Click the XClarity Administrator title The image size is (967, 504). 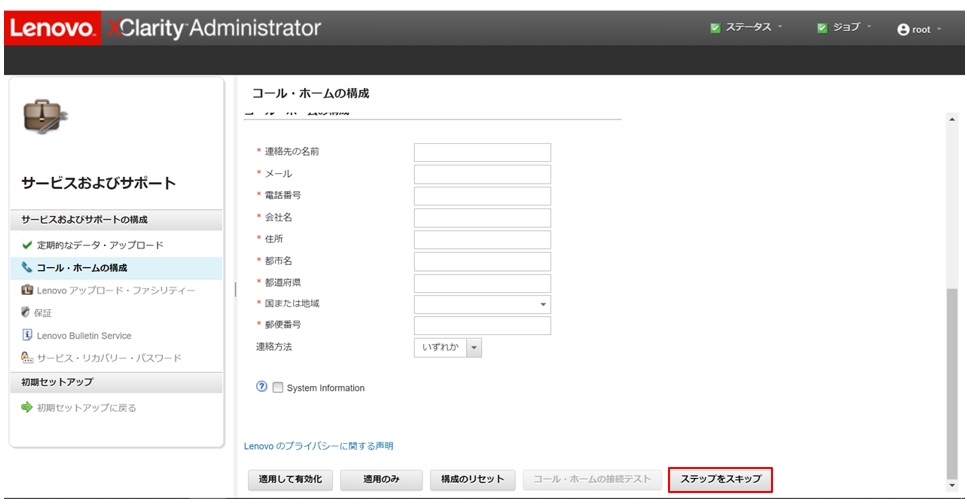pos(214,28)
